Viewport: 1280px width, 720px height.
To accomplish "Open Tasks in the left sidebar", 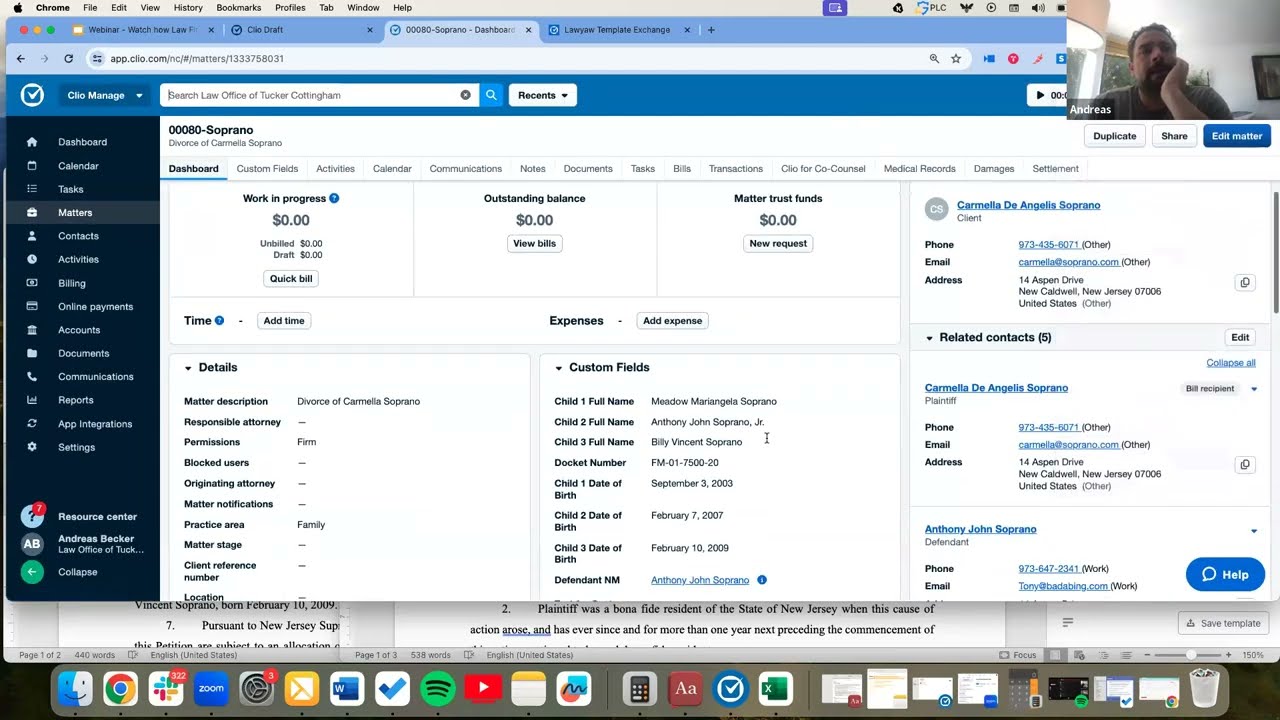I will point(70,189).
